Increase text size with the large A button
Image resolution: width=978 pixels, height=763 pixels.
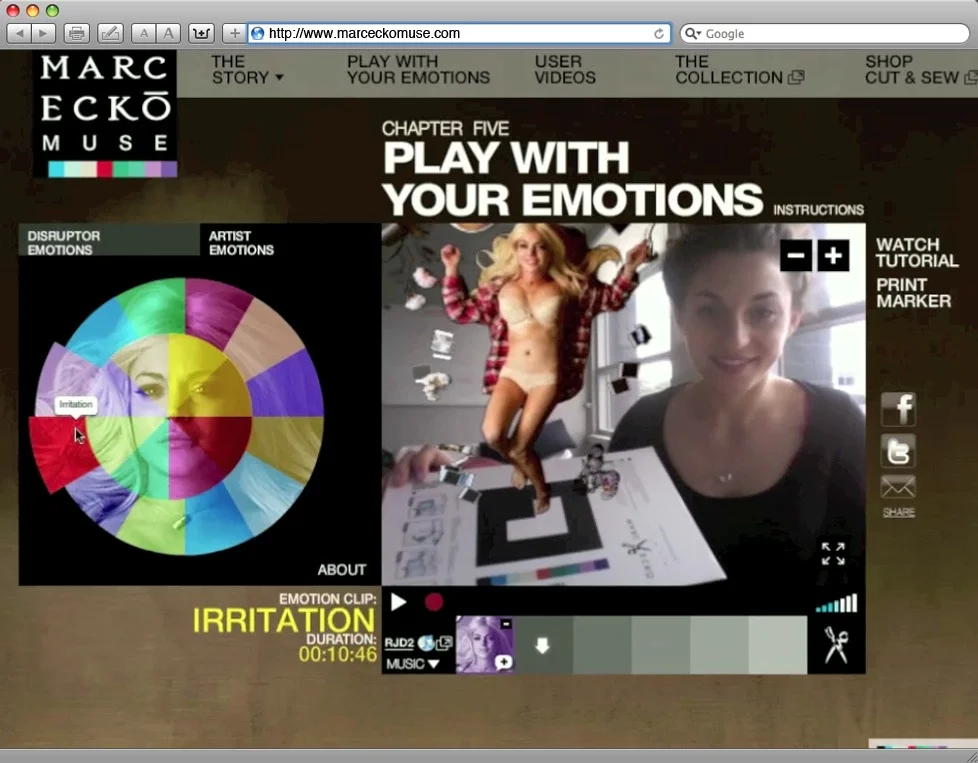coord(168,34)
